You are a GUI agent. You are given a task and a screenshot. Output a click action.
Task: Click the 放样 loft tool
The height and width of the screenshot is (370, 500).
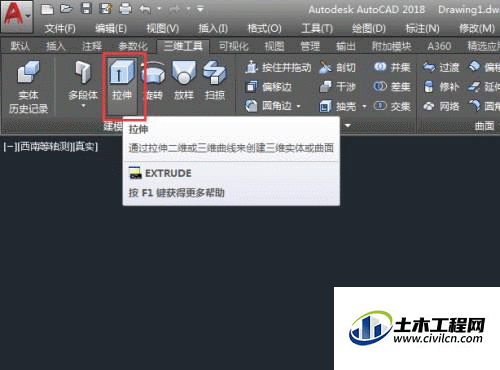184,80
